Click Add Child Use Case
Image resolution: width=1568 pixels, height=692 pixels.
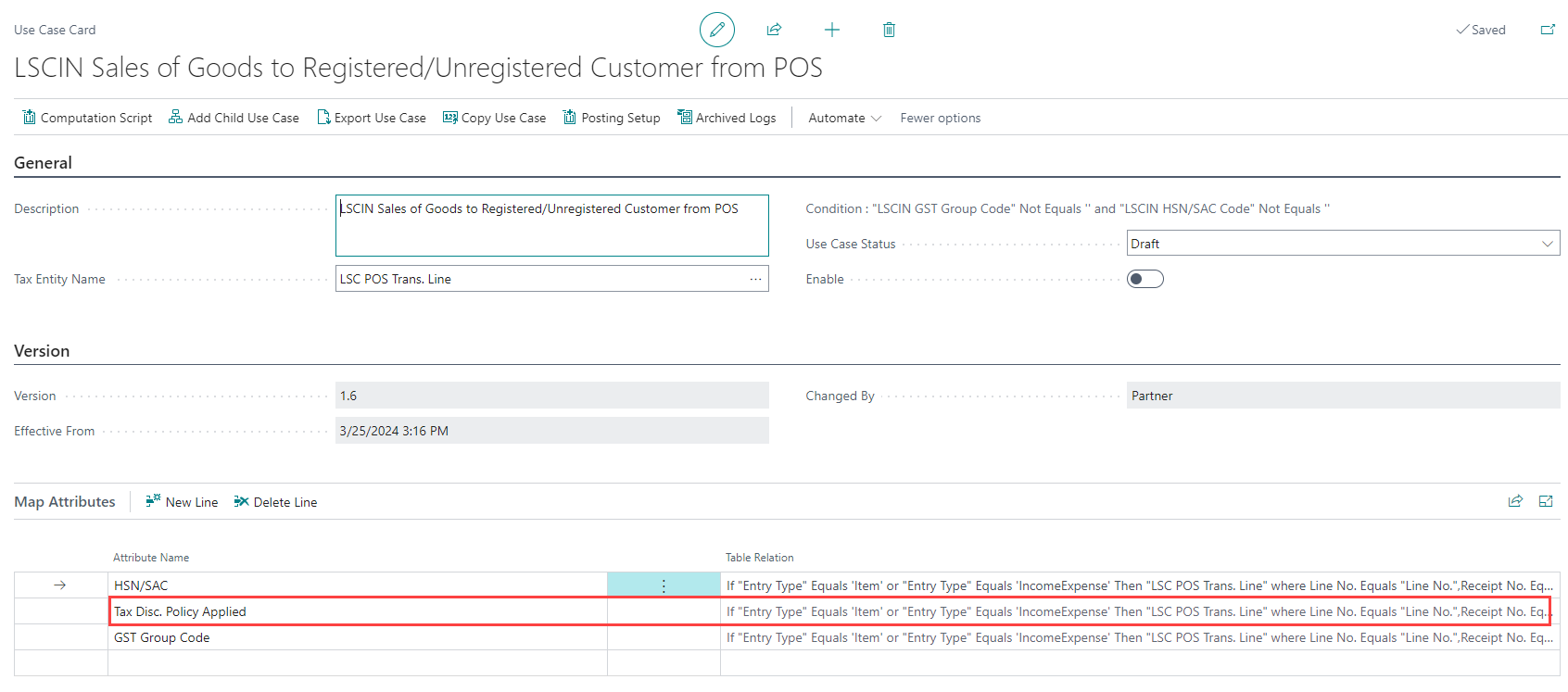pyautogui.click(x=234, y=118)
